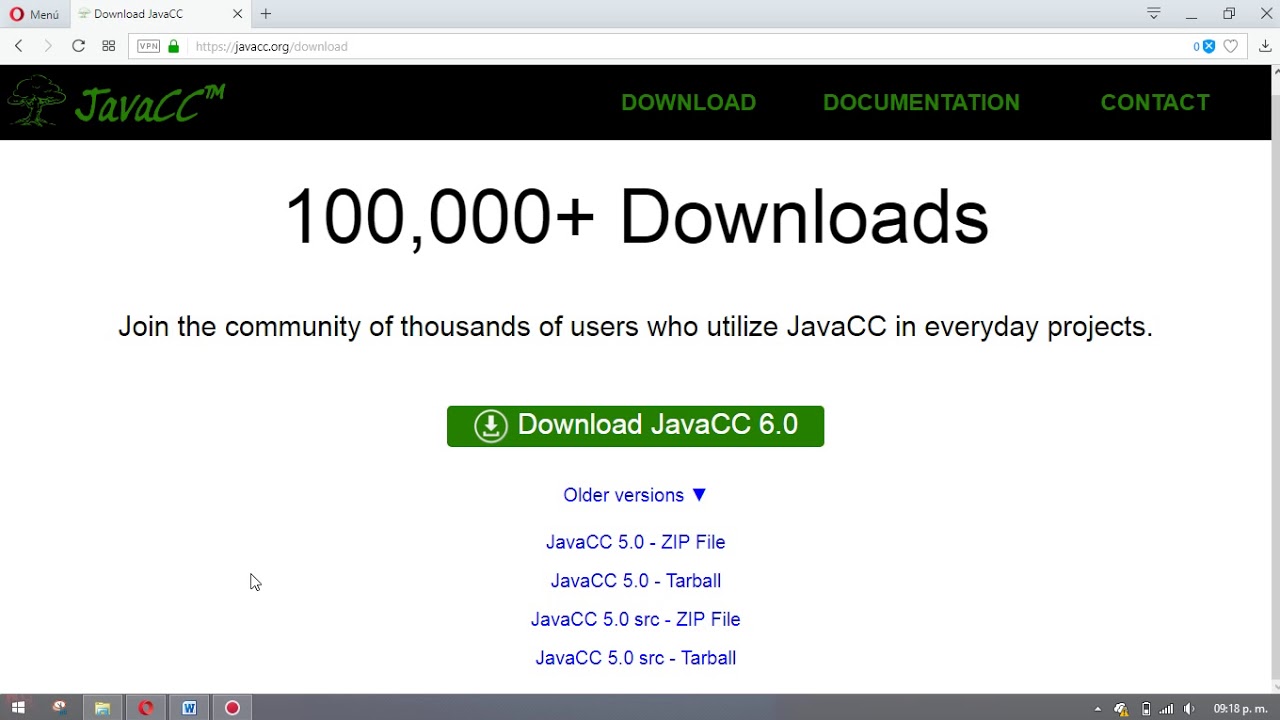Click scrollbar down arrow
1280x720 pixels.
click(x=1275, y=686)
